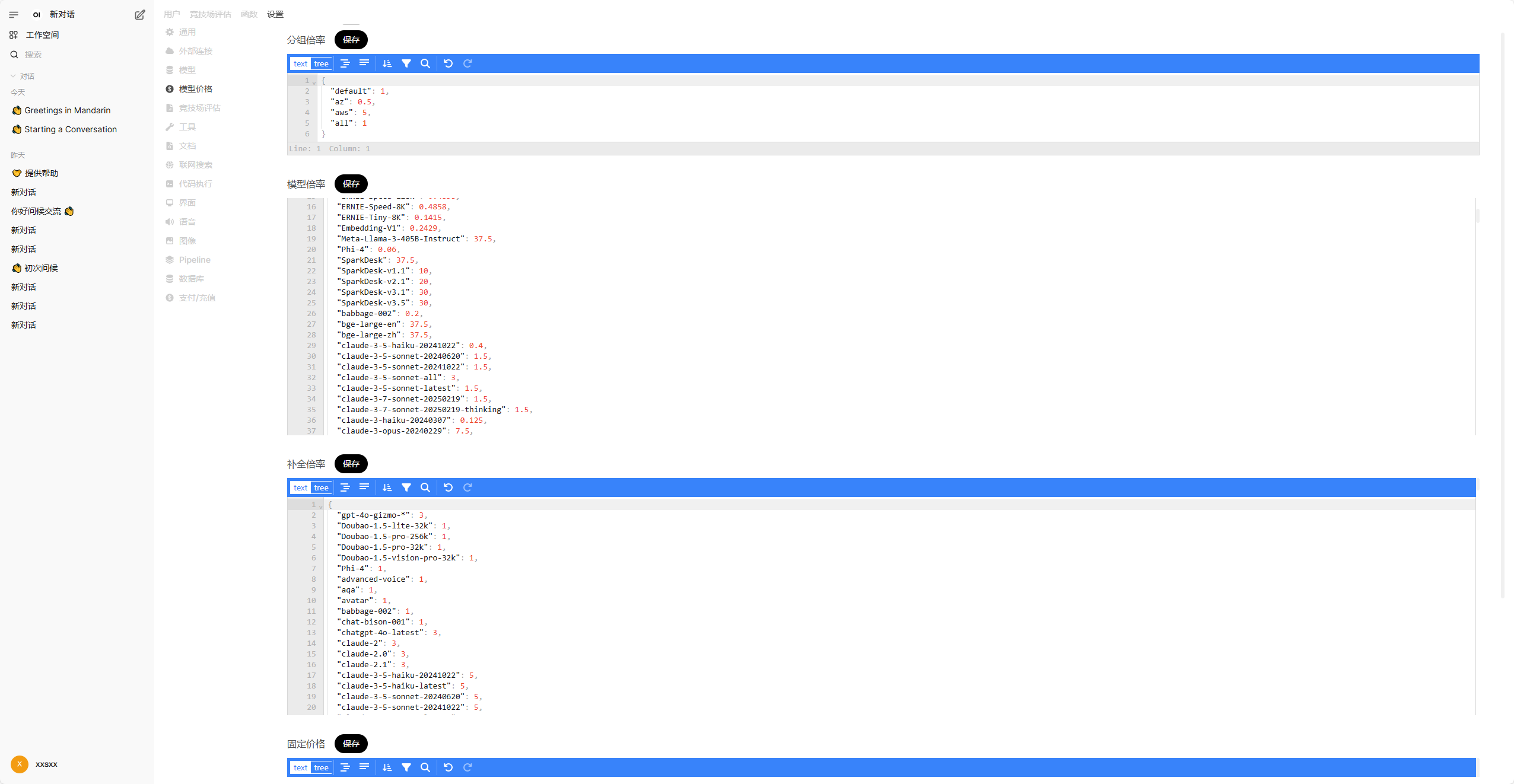Viewport: 1514px width, 784px height.
Task: Switch 固定价格 editor to text mode
Action: 301,767
